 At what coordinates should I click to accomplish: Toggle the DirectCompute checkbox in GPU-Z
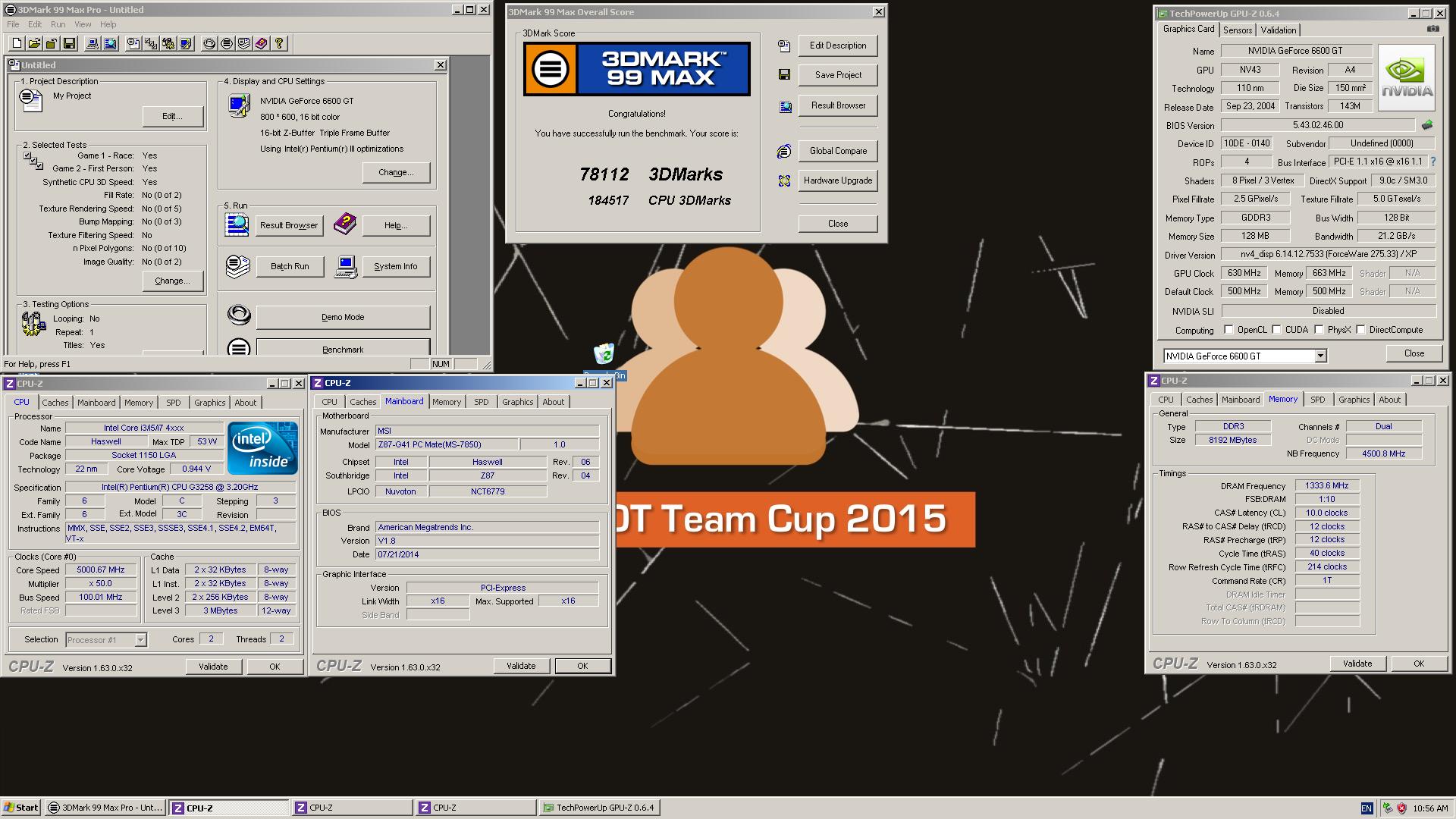pos(1360,330)
